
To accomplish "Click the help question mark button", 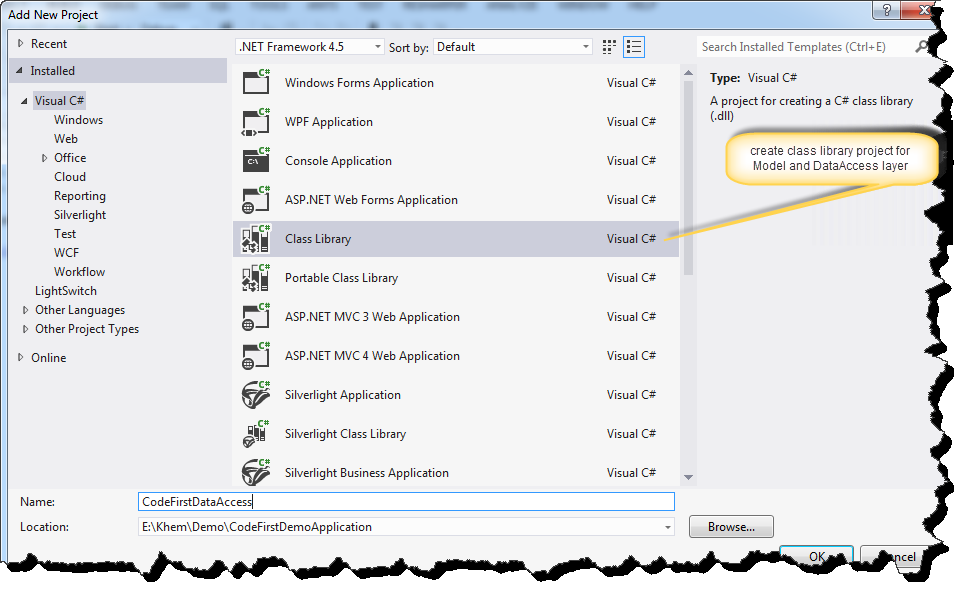I will pyautogui.click(x=886, y=10).
